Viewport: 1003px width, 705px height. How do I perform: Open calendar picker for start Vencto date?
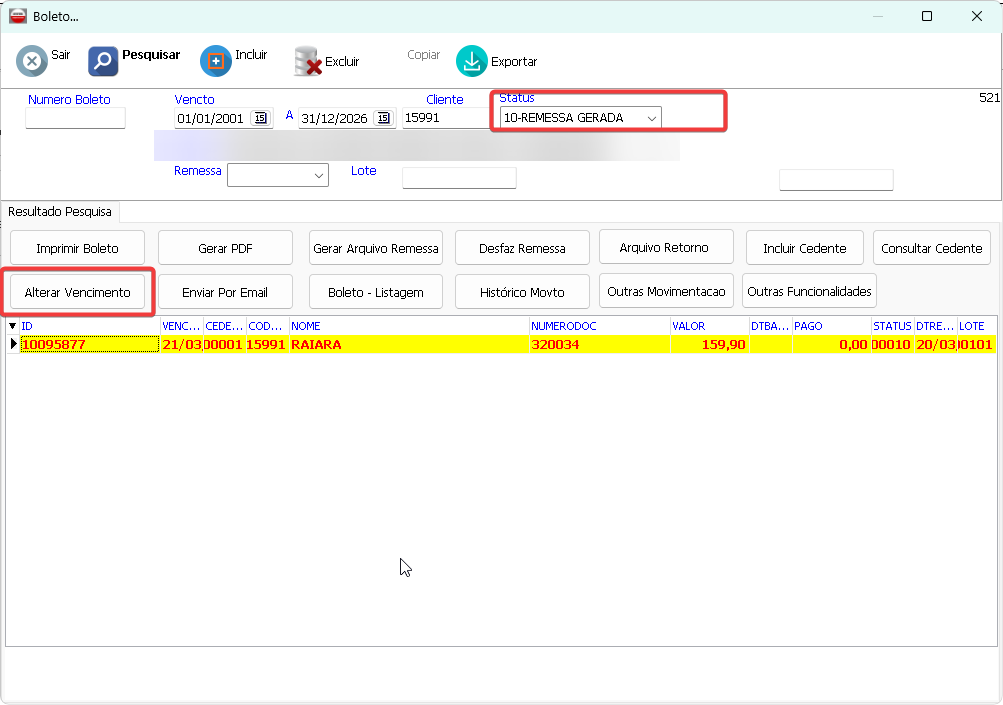pyautogui.click(x=260, y=118)
